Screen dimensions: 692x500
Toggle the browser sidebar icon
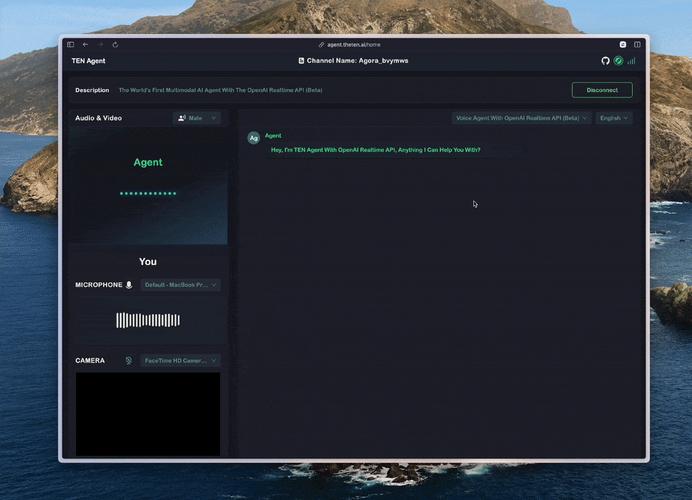(71, 45)
